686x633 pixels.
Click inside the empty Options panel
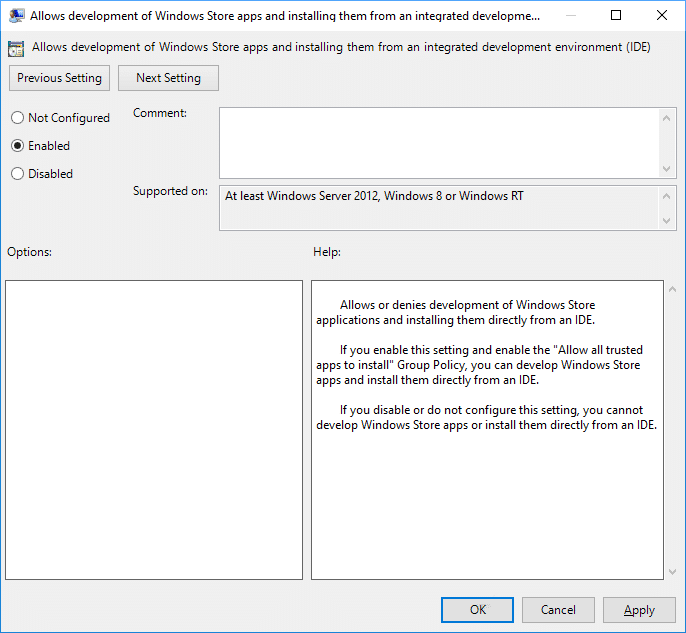pos(154,430)
